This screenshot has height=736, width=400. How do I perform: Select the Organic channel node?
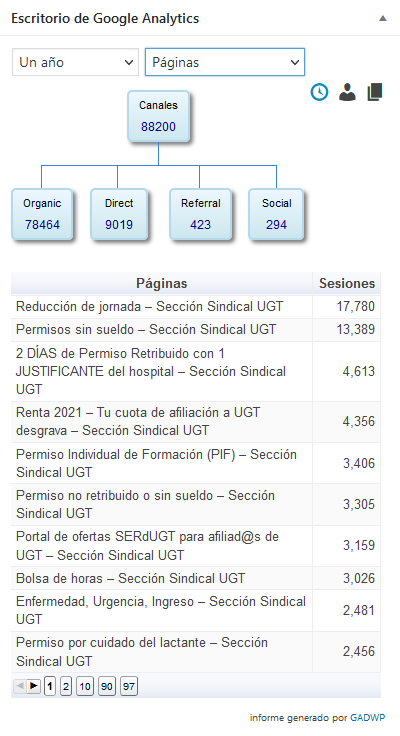point(42,214)
